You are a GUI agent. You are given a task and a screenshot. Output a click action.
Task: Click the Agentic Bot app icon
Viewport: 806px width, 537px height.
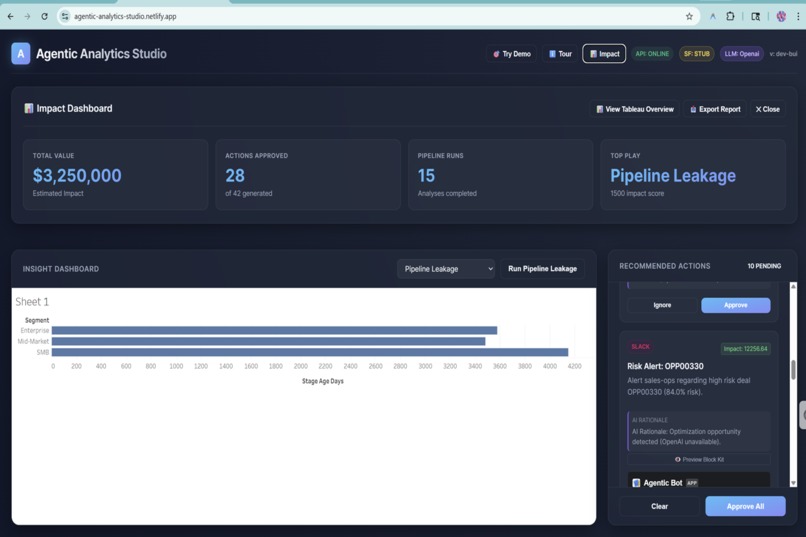tap(636, 483)
